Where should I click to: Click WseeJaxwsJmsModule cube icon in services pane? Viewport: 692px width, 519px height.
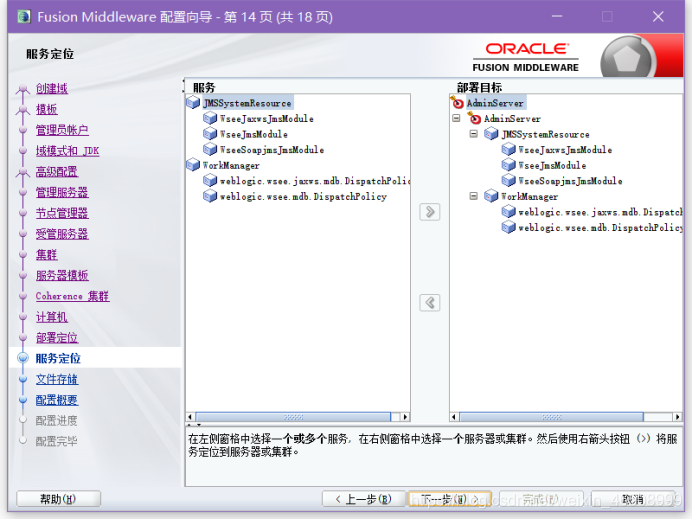point(210,118)
